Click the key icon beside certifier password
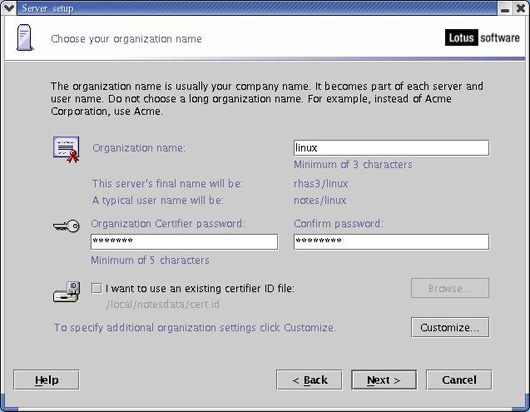 (x=67, y=226)
